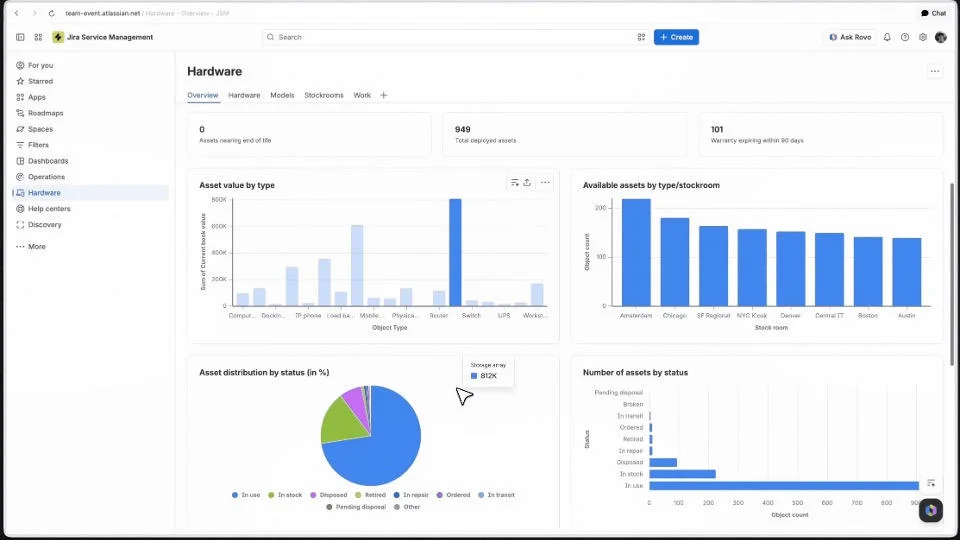Open the Rovo floating assistant button

tap(931, 510)
